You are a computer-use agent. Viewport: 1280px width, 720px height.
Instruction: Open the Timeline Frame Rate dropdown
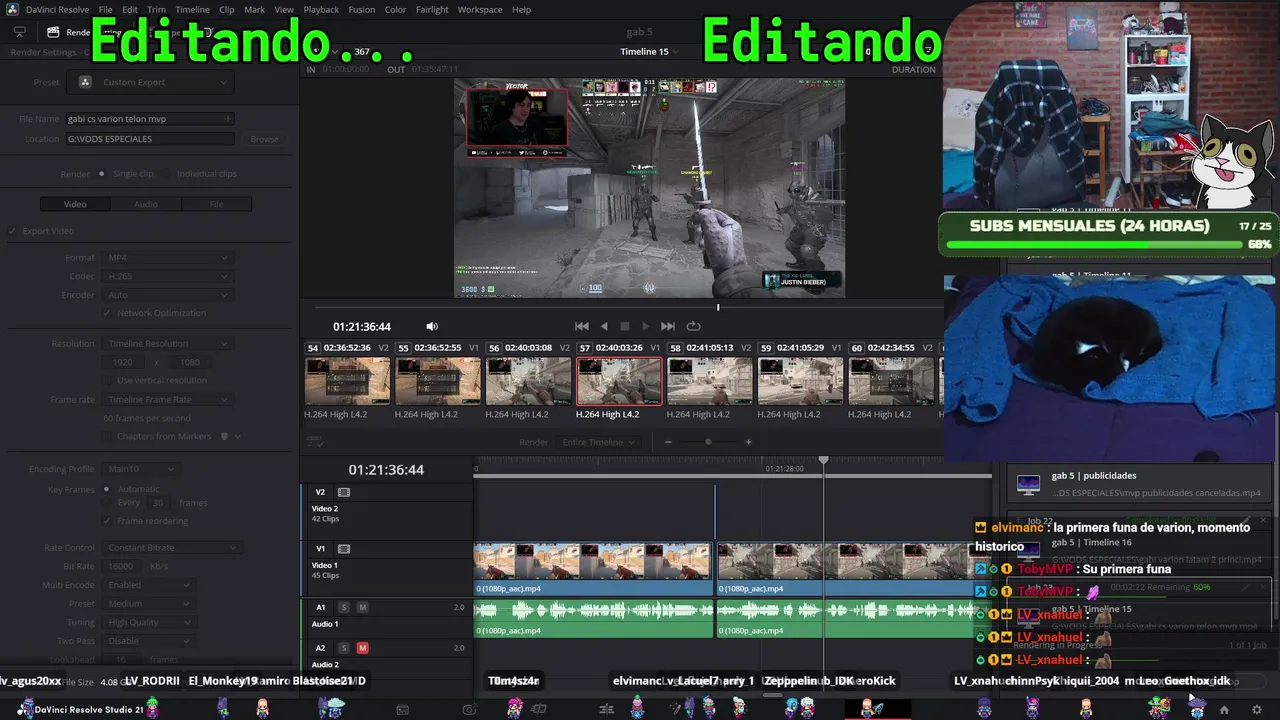point(167,400)
